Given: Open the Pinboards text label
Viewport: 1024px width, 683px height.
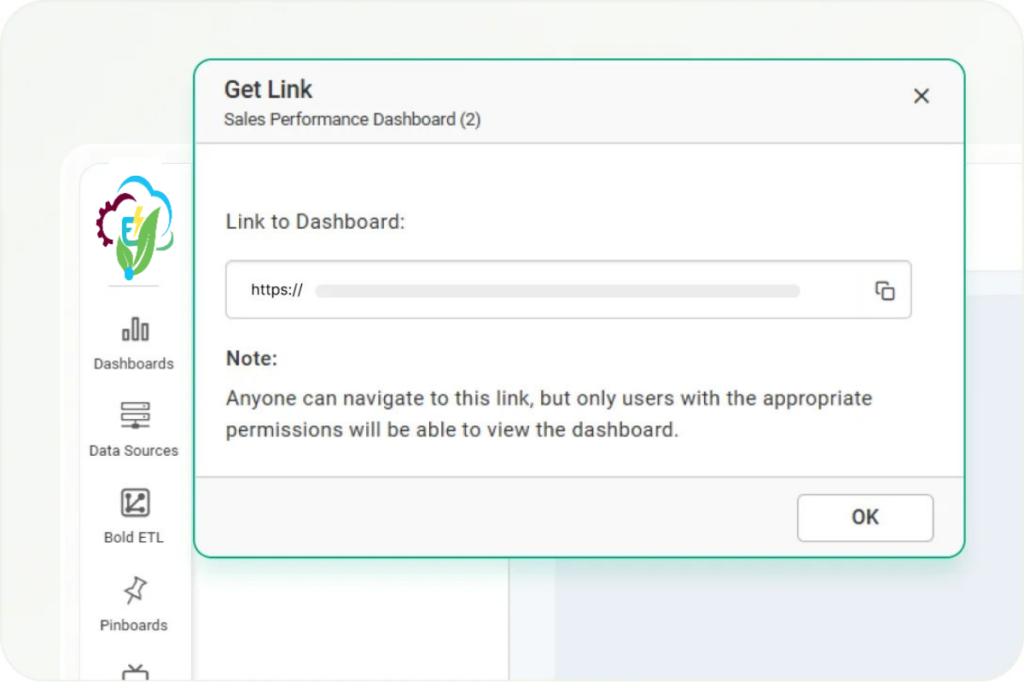Looking at the screenshot, I should pyautogui.click(x=134, y=626).
